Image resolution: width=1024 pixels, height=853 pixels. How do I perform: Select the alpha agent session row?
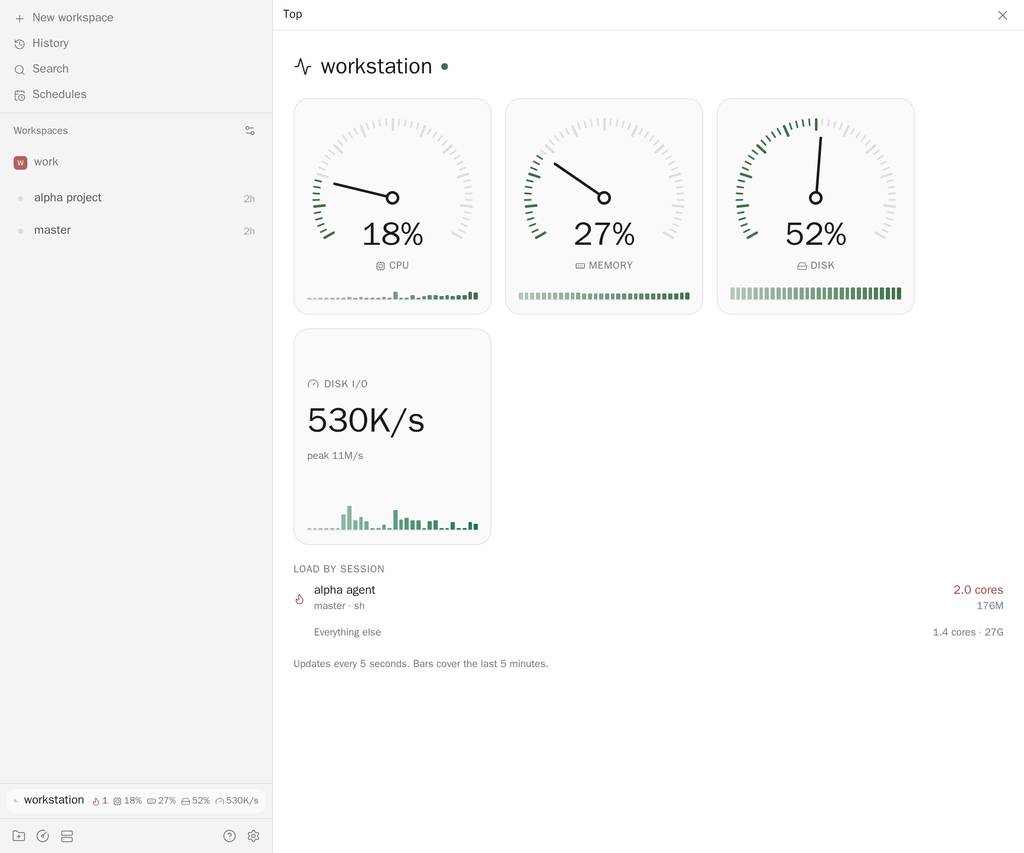pyautogui.click(x=648, y=597)
